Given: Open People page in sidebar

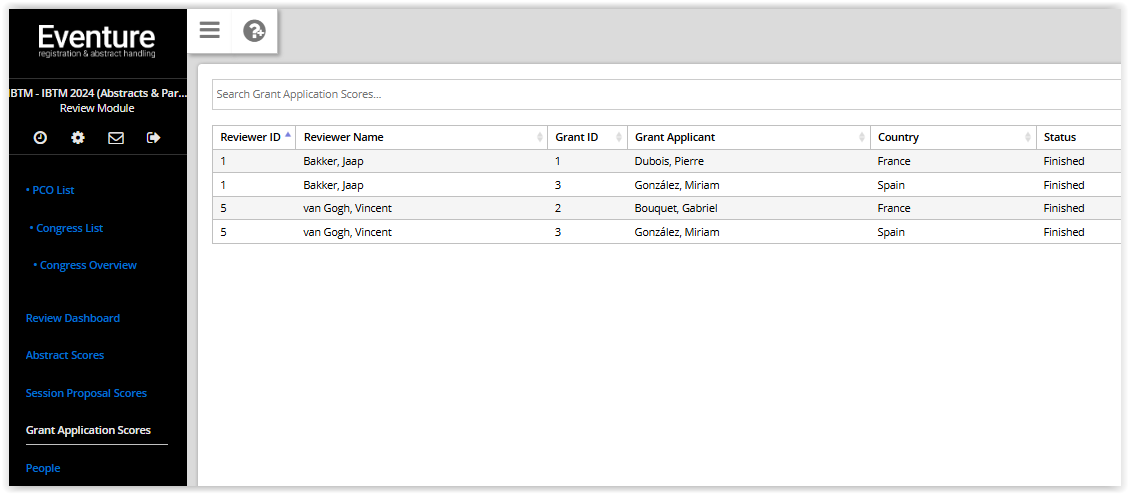Looking at the screenshot, I should [43, 468].
